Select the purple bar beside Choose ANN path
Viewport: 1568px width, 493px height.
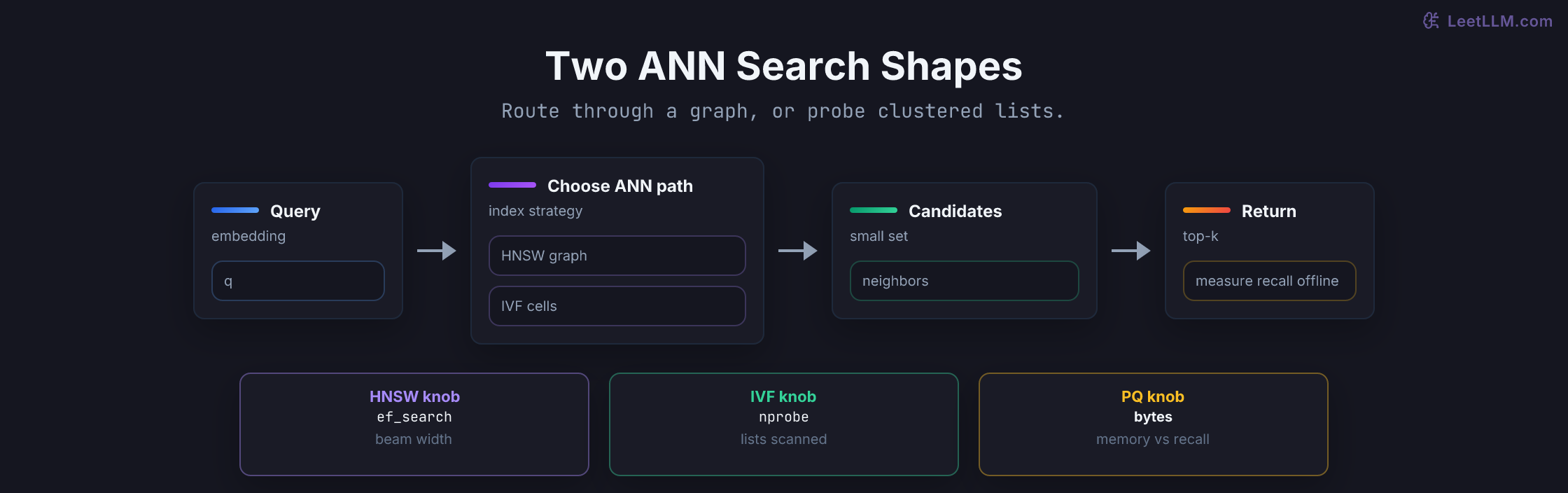[512, 185]
